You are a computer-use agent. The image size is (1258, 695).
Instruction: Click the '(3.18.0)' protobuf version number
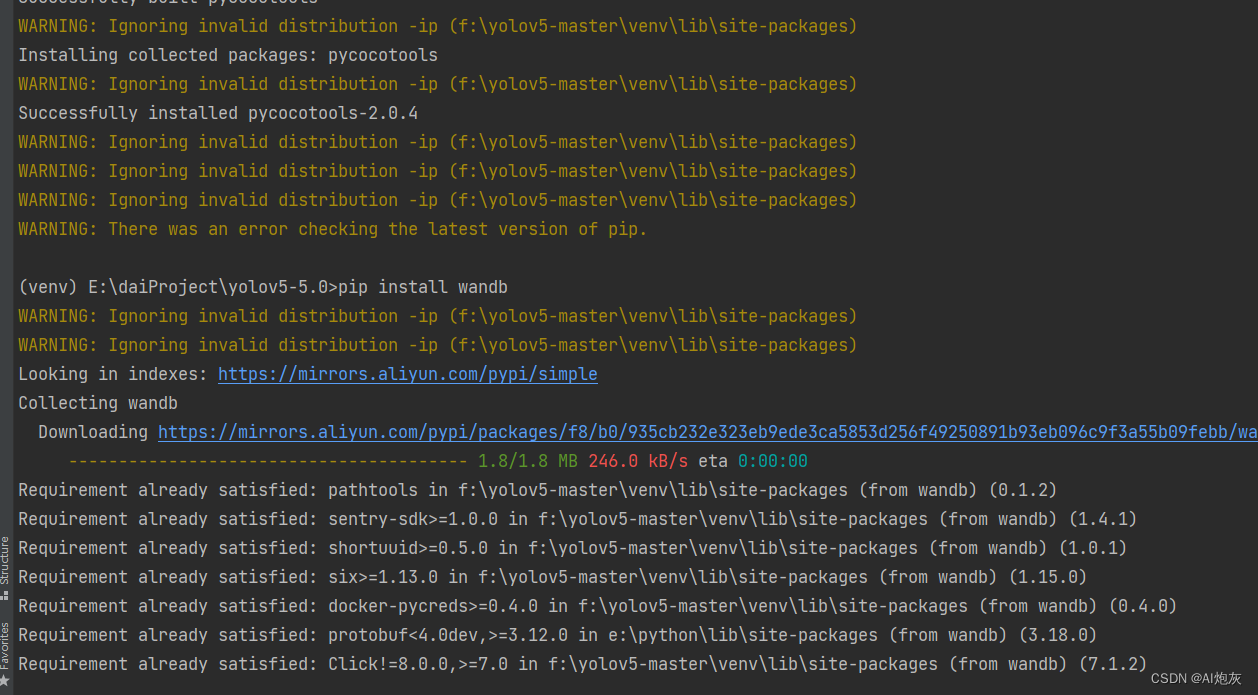pos(1058,635)
